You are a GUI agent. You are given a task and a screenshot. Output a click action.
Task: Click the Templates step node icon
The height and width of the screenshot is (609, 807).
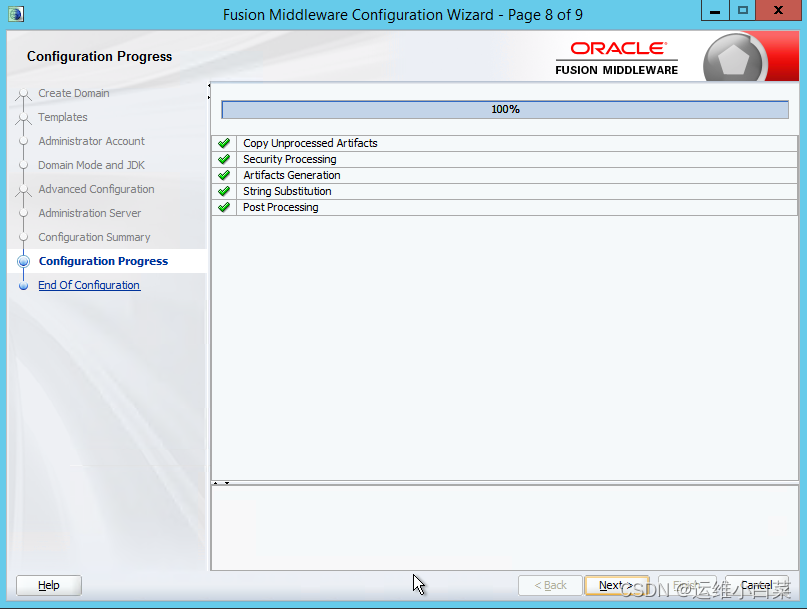(x=23, y=118)
